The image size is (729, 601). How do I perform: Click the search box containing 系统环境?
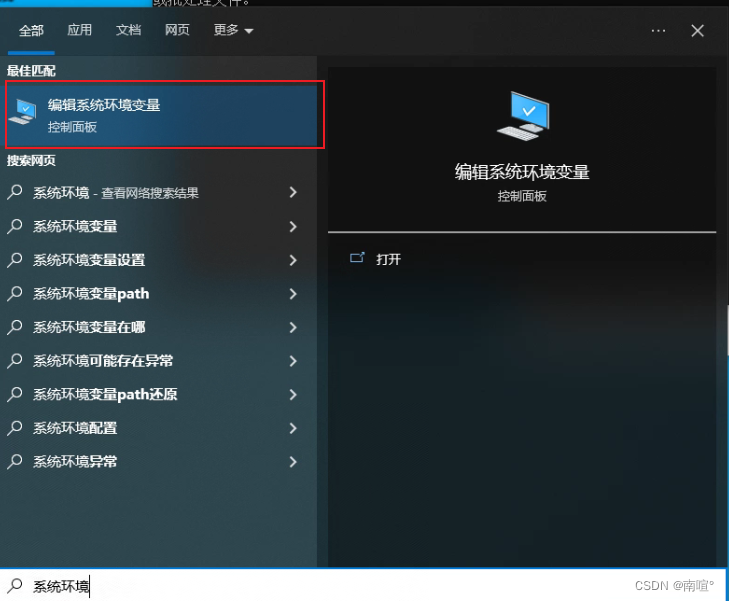[x=363, y=585]
